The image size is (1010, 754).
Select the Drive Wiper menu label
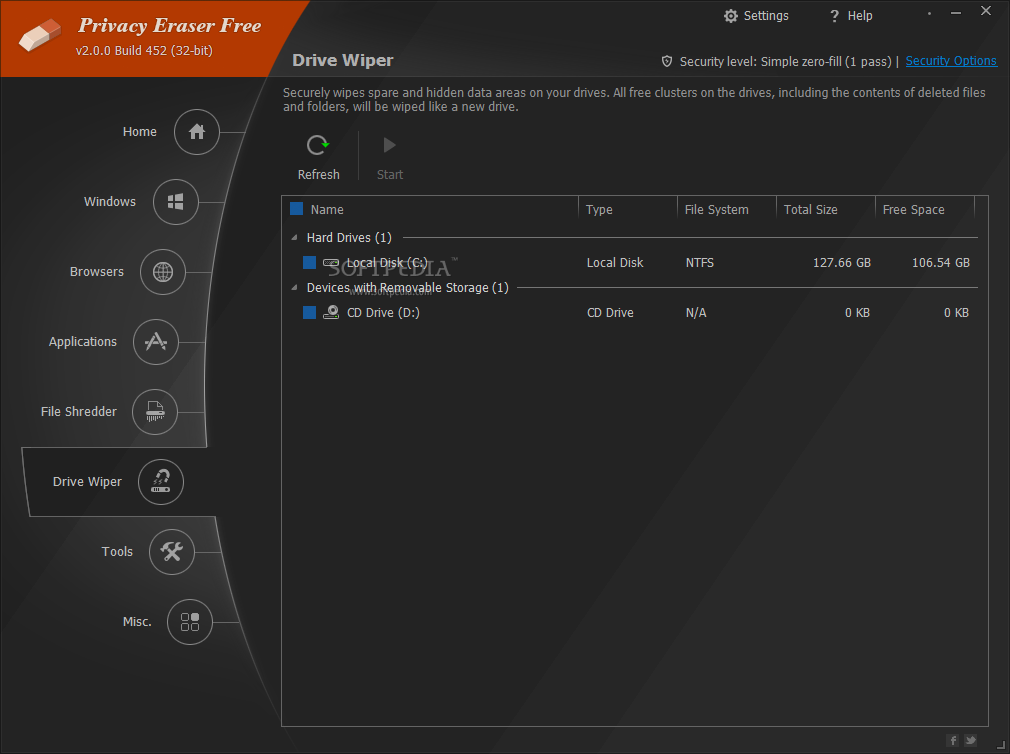click(87, 482)
